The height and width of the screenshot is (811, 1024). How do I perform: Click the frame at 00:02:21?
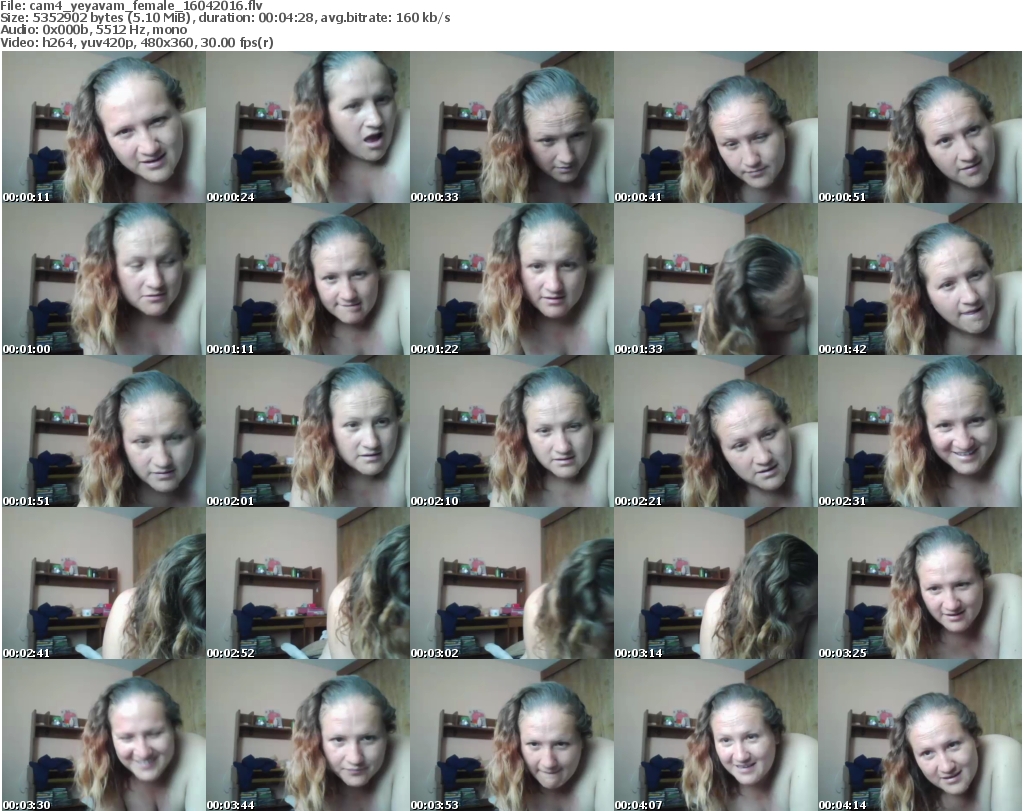coord(716,432)
